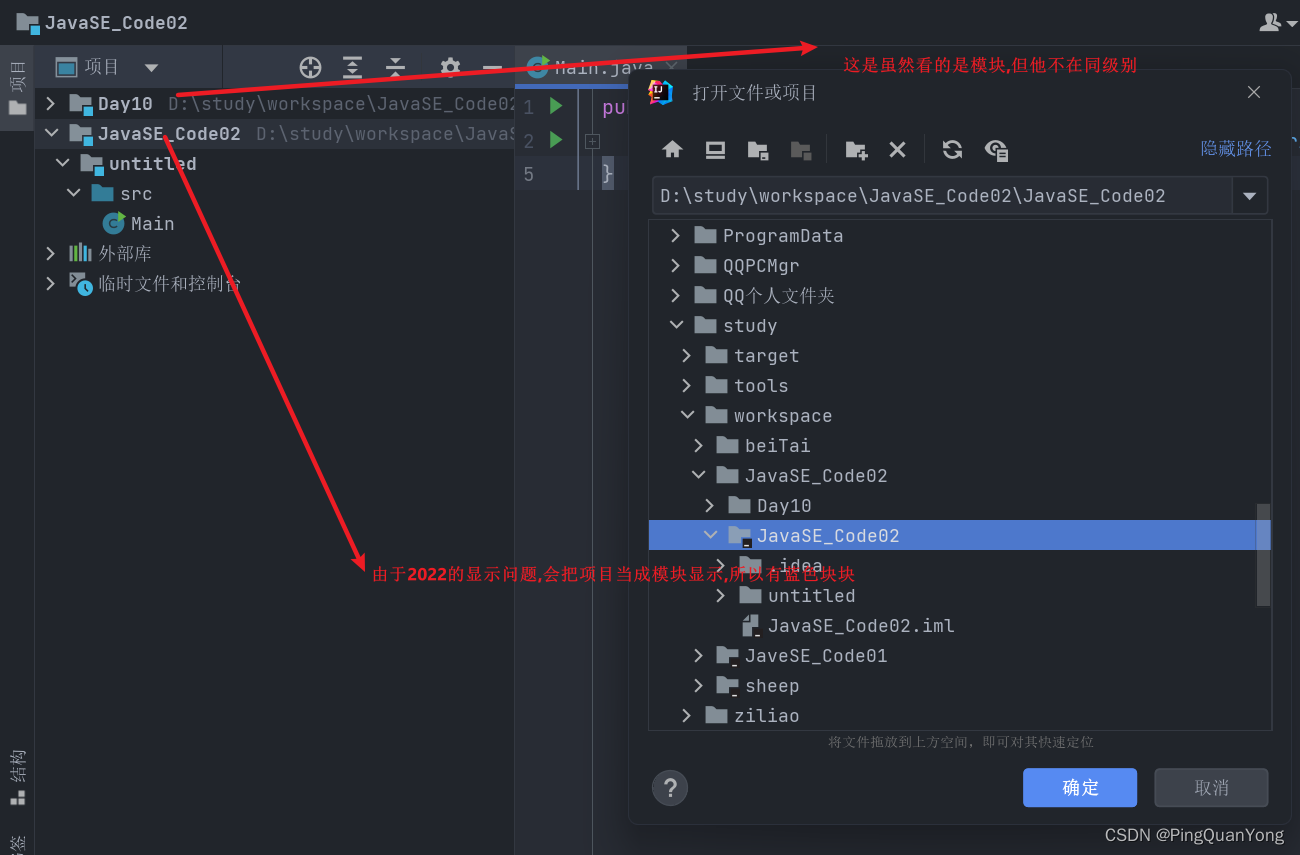Select the ziliao folder in dialog tree
This screenshot has width=1300, height=855.
(x=752, y=715)
